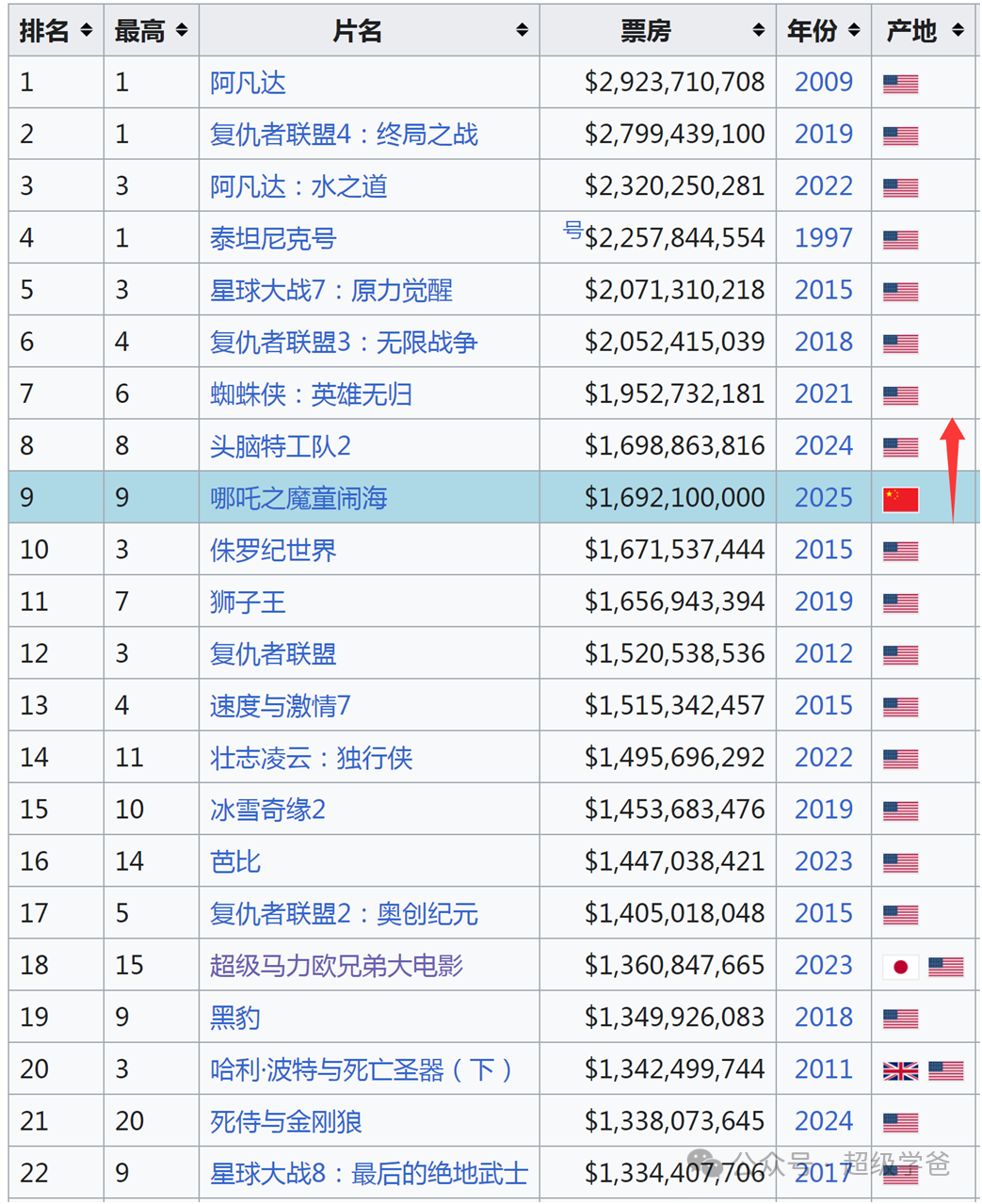982x1204 pixels.
Task: Open 芭比 link
Action: click(x=235, y=861)
